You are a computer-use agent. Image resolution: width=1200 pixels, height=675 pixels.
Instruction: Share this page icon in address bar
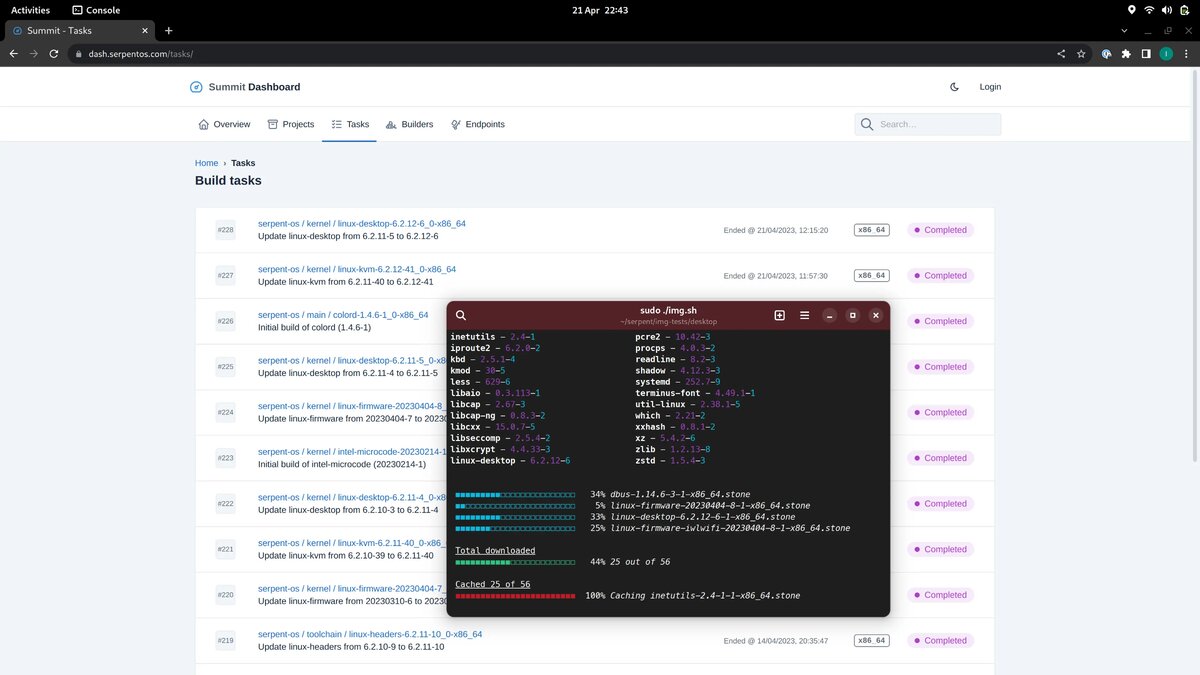1061,54
